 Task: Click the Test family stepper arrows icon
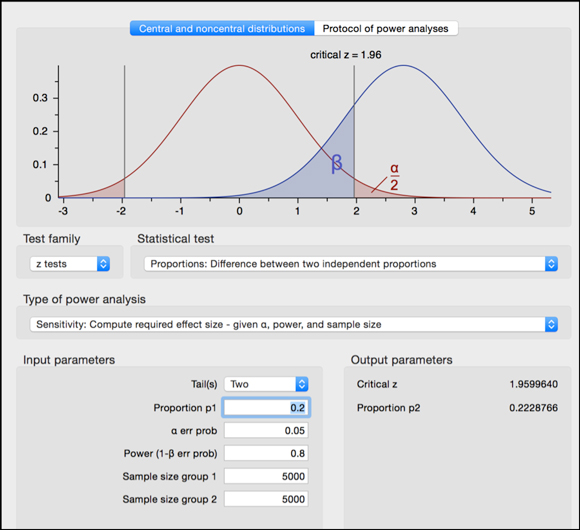(x=104, y=264)
